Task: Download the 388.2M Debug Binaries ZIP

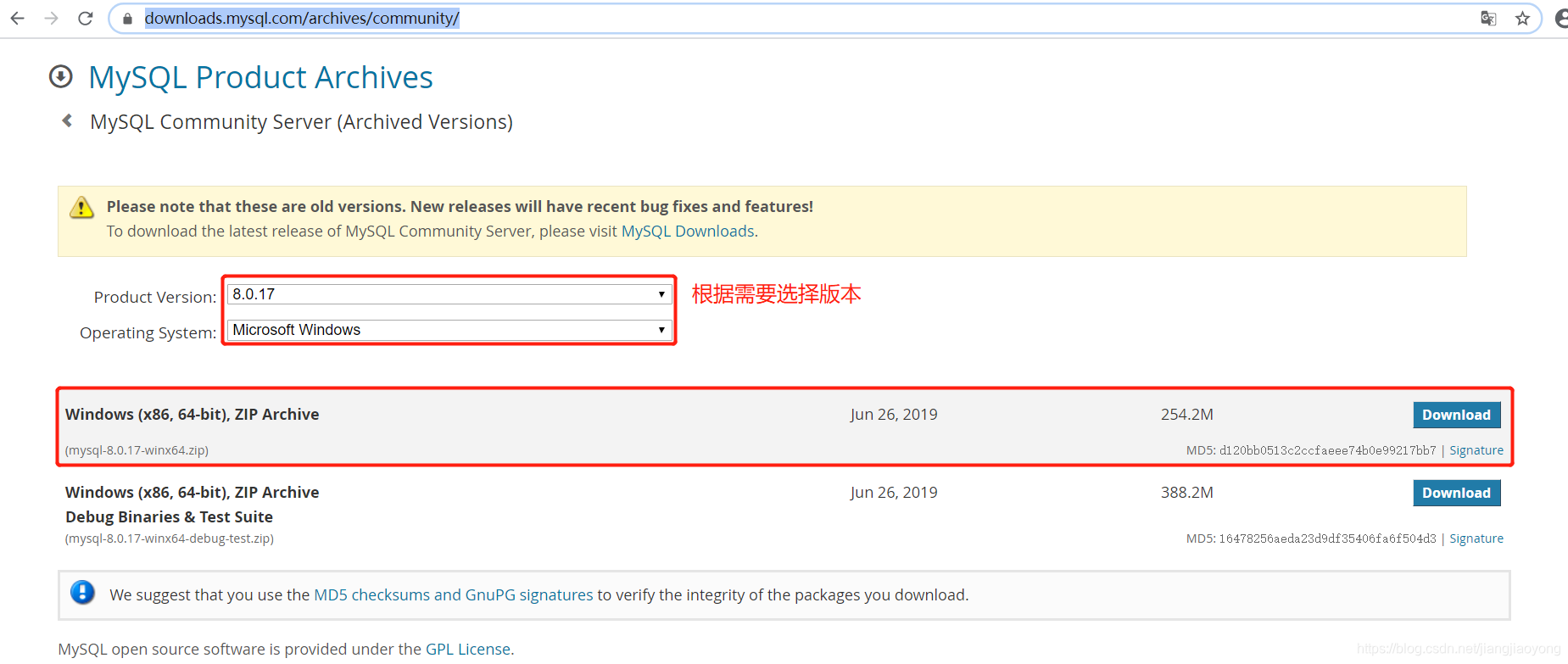Action: tap(1456, 493)
